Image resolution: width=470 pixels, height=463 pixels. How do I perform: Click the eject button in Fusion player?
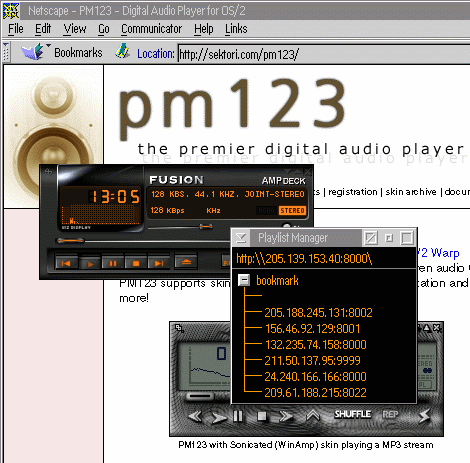coord(186,262)
